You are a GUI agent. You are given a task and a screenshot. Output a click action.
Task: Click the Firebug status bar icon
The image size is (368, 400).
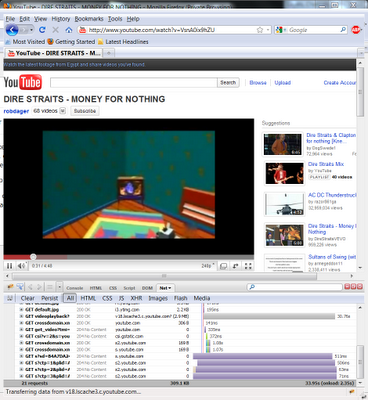[x=351, y=392]
